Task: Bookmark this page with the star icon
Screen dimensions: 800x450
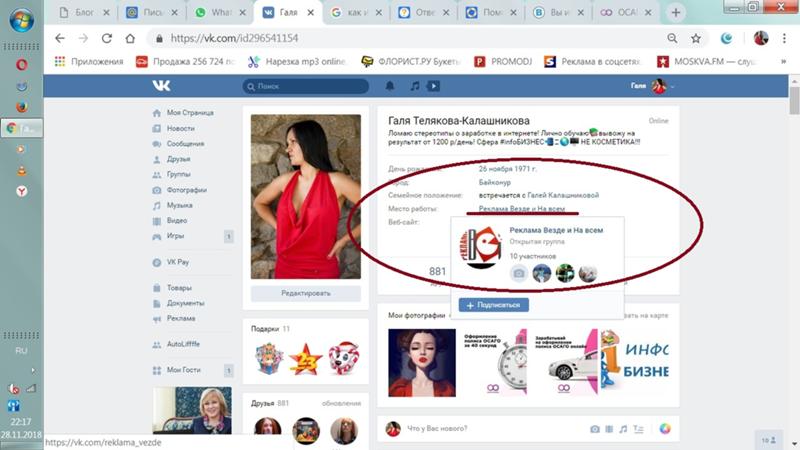Action: (696, 38)
